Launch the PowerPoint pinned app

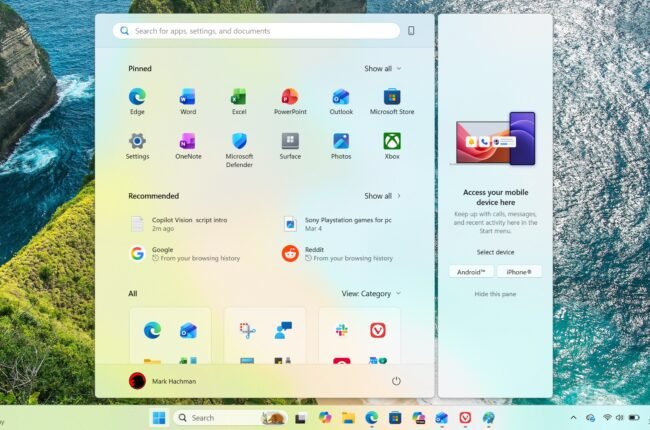290,98
